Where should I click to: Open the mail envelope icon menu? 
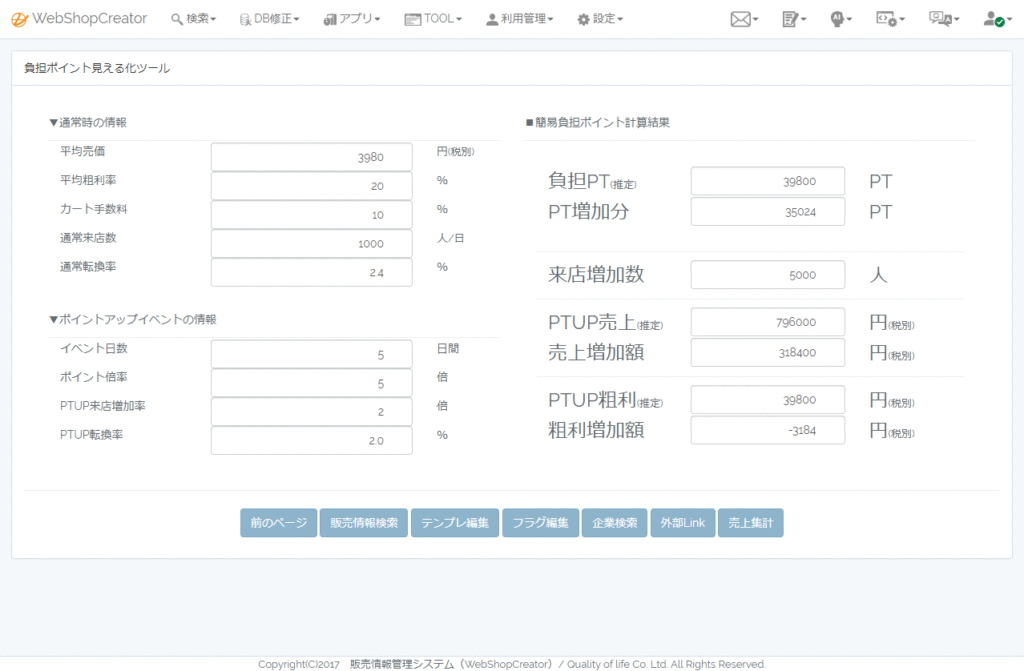[x=744, y=19]
